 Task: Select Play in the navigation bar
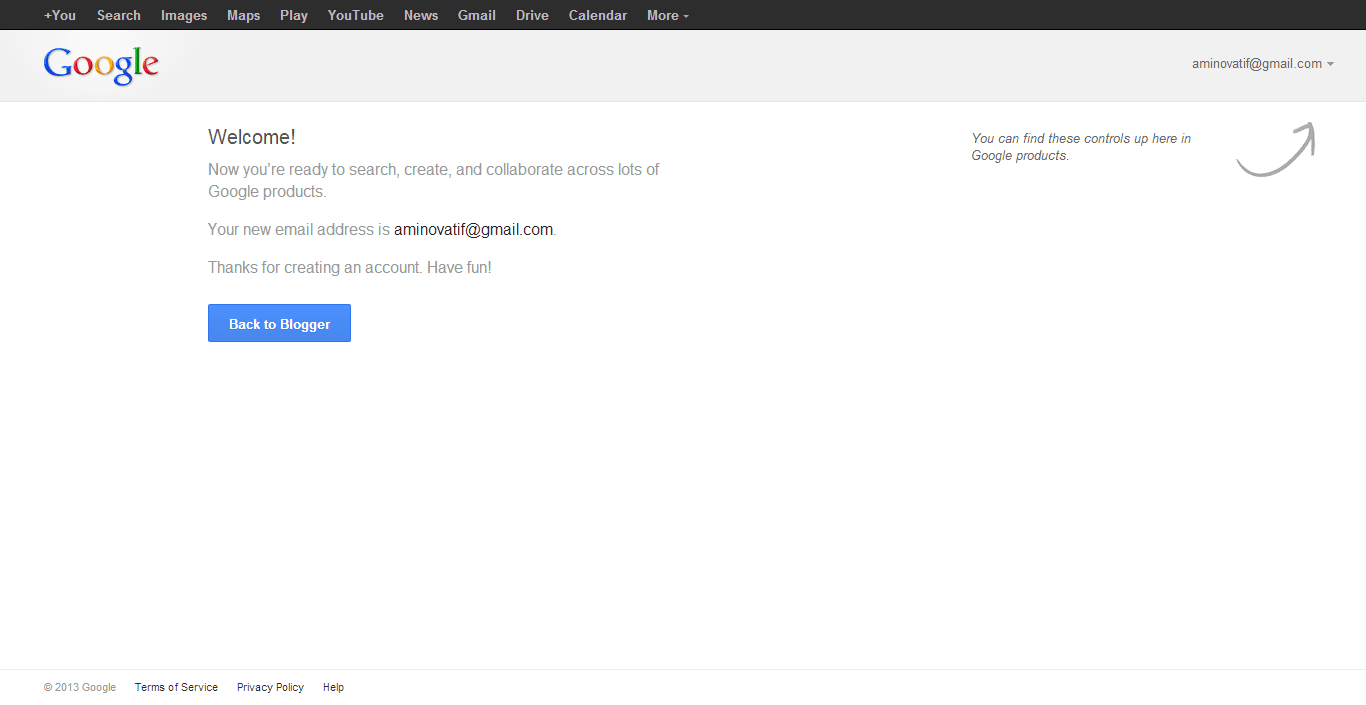click(294, 15)
